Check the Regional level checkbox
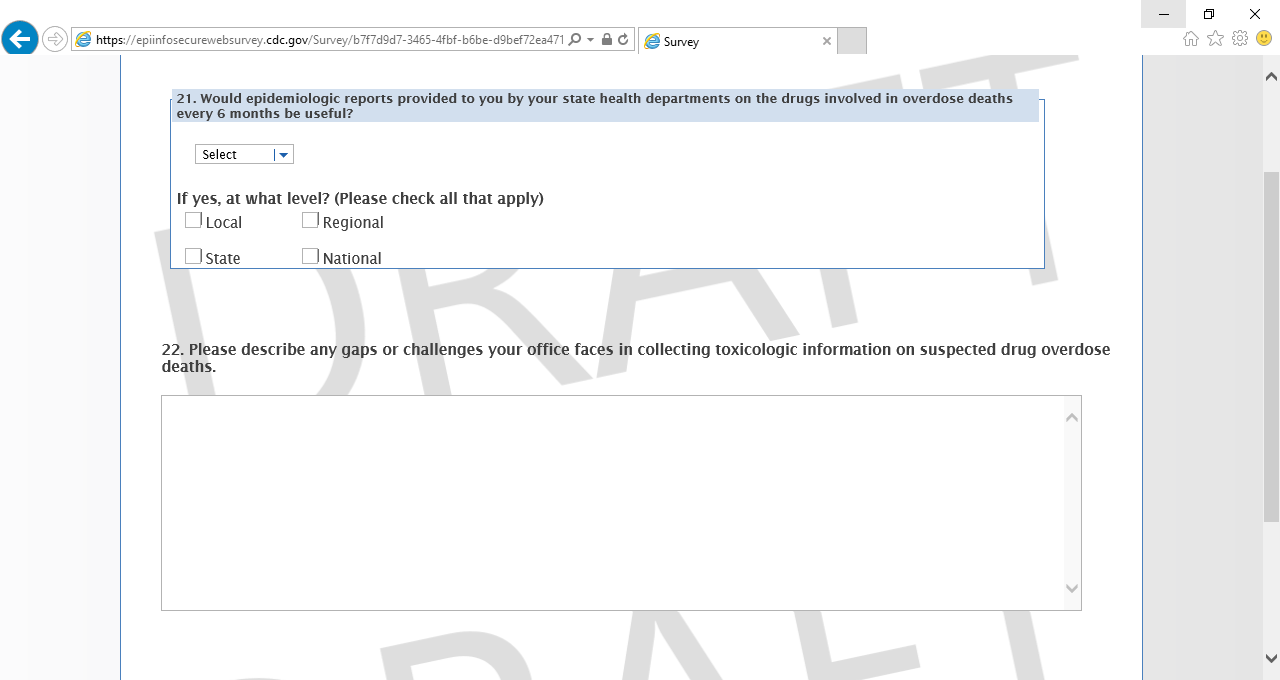 pos(310,220)
